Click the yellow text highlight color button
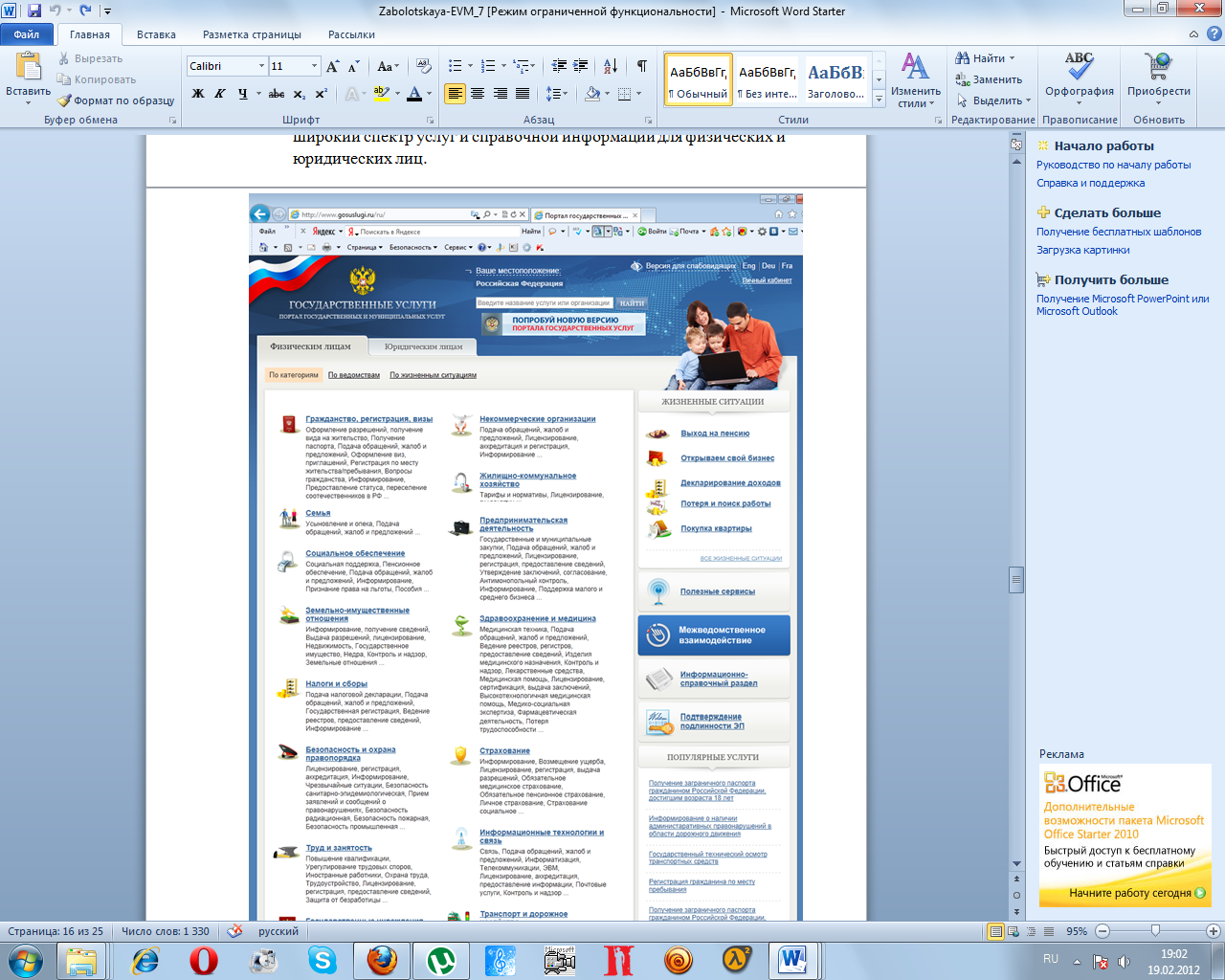The image size is (1225, 980). [380, 94]
